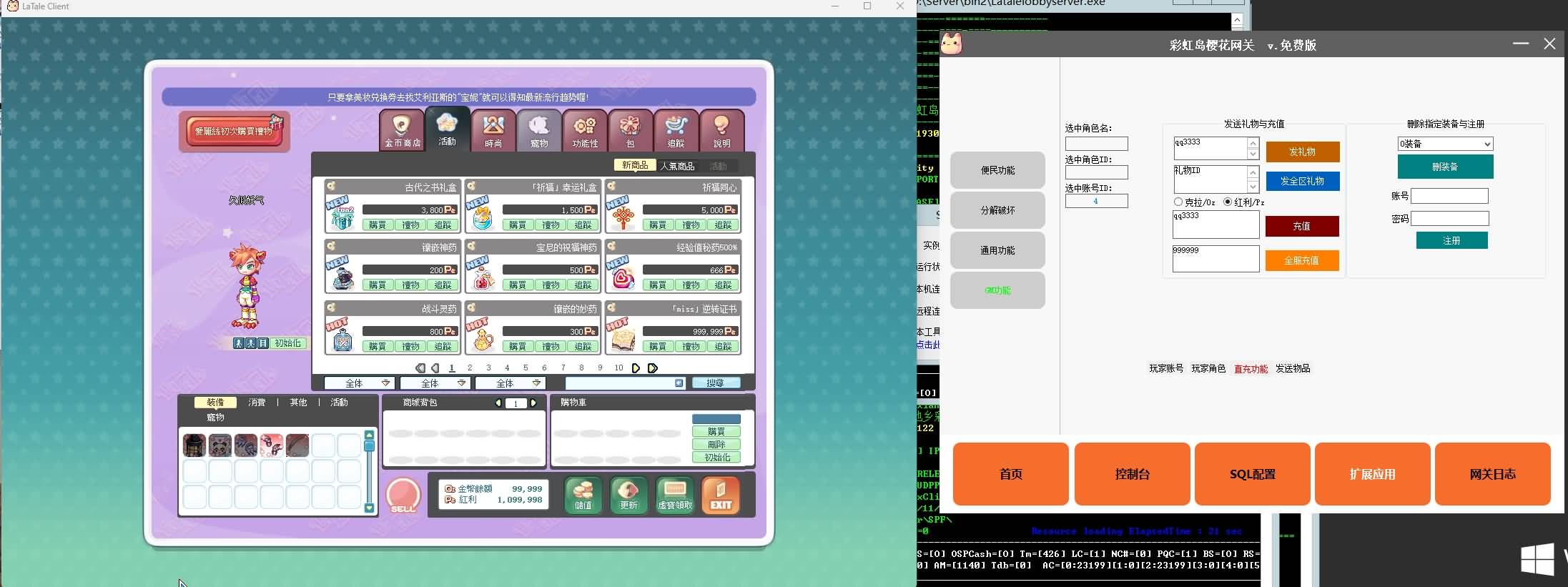1568x587 pixels.
Task: Open the 寵物 pet shop tab
Action: coord(539,130)
